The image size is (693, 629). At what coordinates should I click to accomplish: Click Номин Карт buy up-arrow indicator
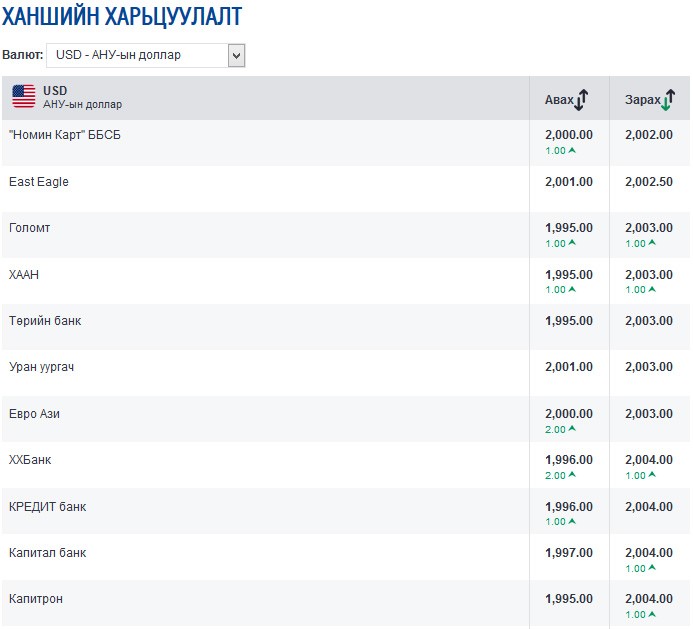[572, 150]
